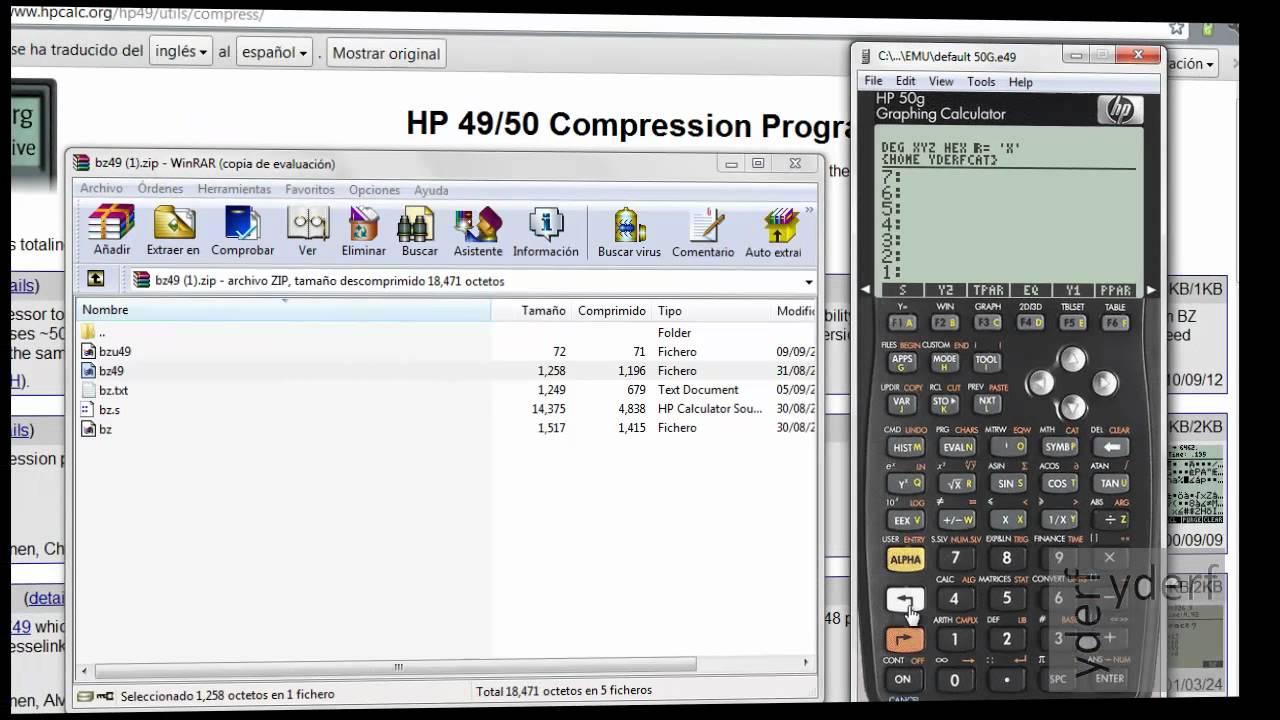Open the Órdenes menu in WinRAR
1280x720 pixels.
[x=161, y=189]
